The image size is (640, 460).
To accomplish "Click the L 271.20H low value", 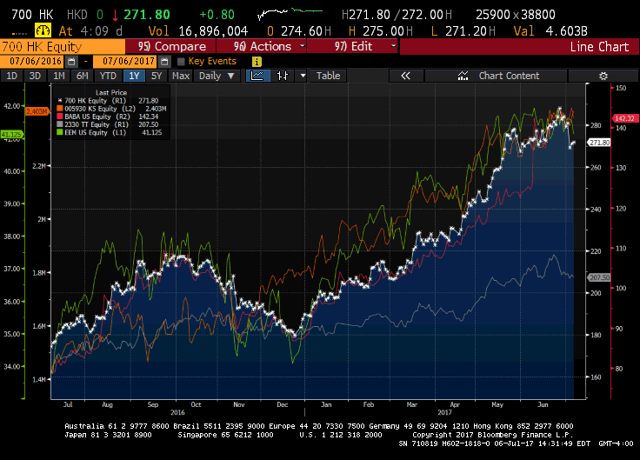I will [x=463, y=31].
